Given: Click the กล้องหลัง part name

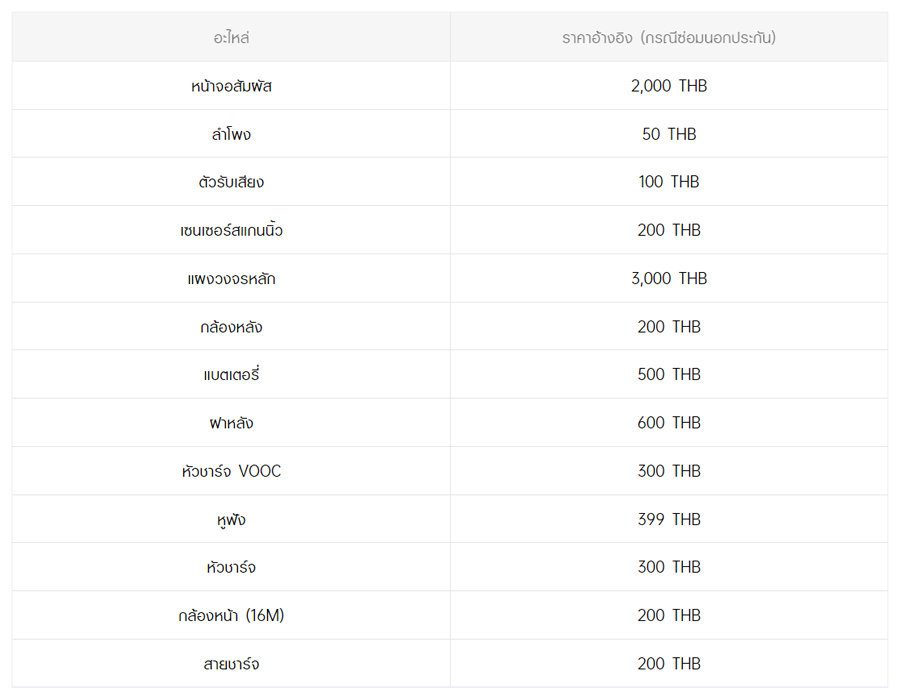Looking at the screenshot, I should (231, 327).
